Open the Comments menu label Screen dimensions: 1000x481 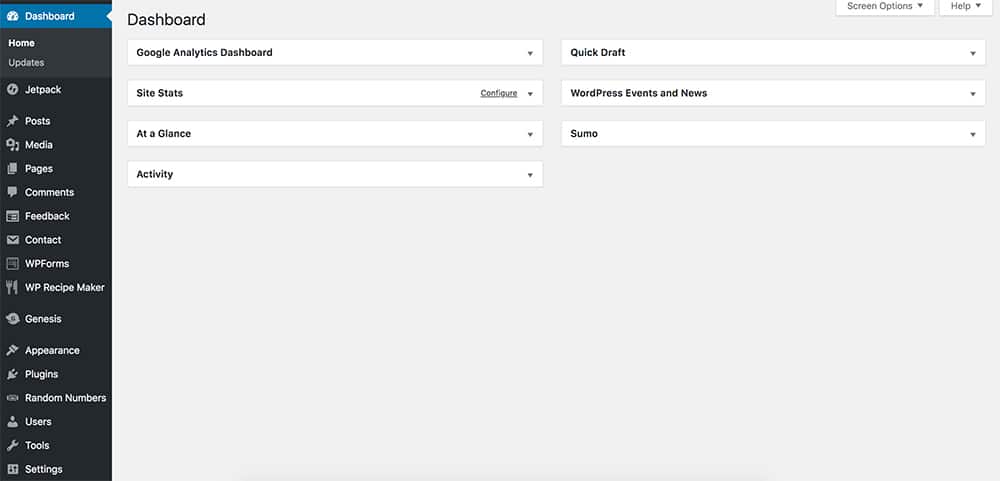point(50,193)
